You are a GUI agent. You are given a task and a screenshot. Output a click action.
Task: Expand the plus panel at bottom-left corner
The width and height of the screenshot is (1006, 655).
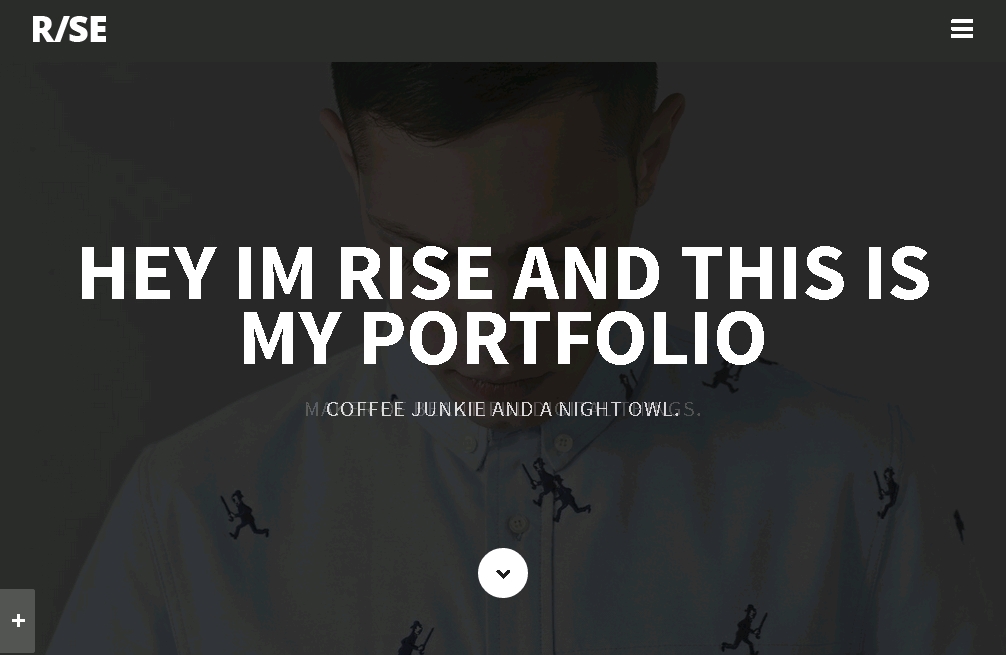click(17, 620)
